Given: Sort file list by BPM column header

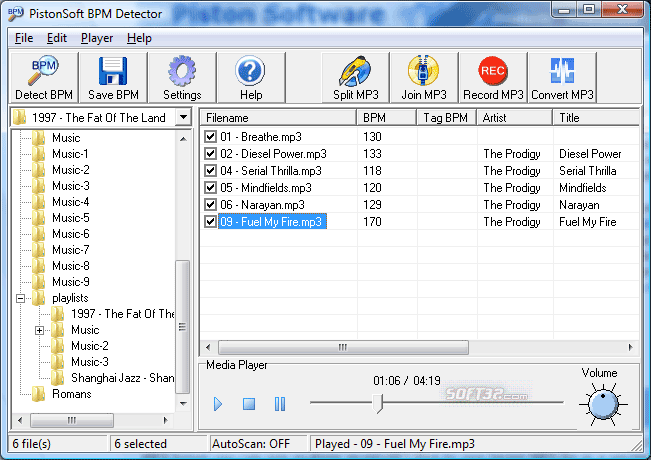Looking at the screenshot, I should tap(387, 117).
